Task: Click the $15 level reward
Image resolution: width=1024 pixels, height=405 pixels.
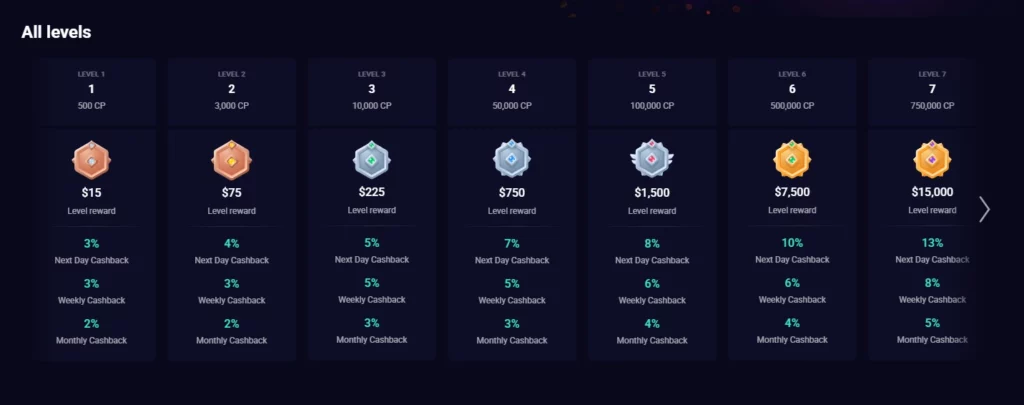Action: point(92,192)
